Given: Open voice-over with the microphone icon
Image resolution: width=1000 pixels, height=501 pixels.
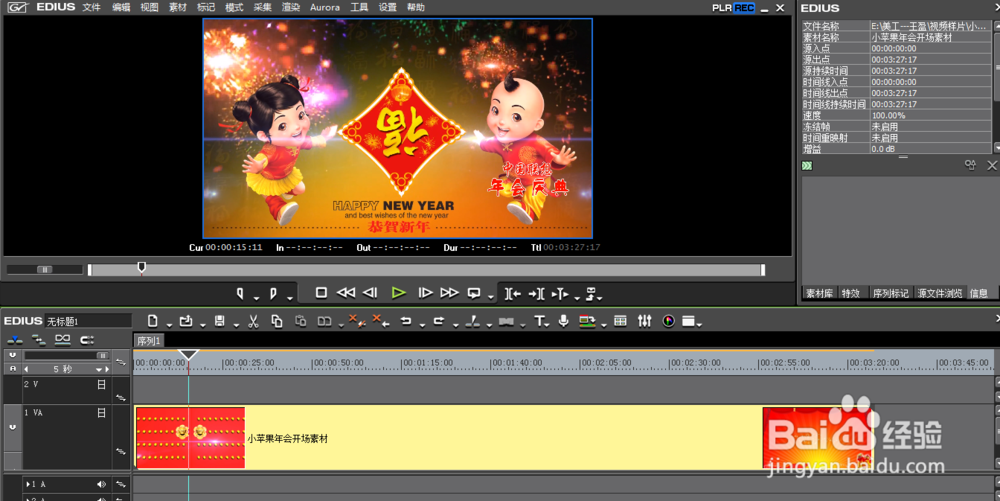Looking at the screenshot, I should pos(563,321).
